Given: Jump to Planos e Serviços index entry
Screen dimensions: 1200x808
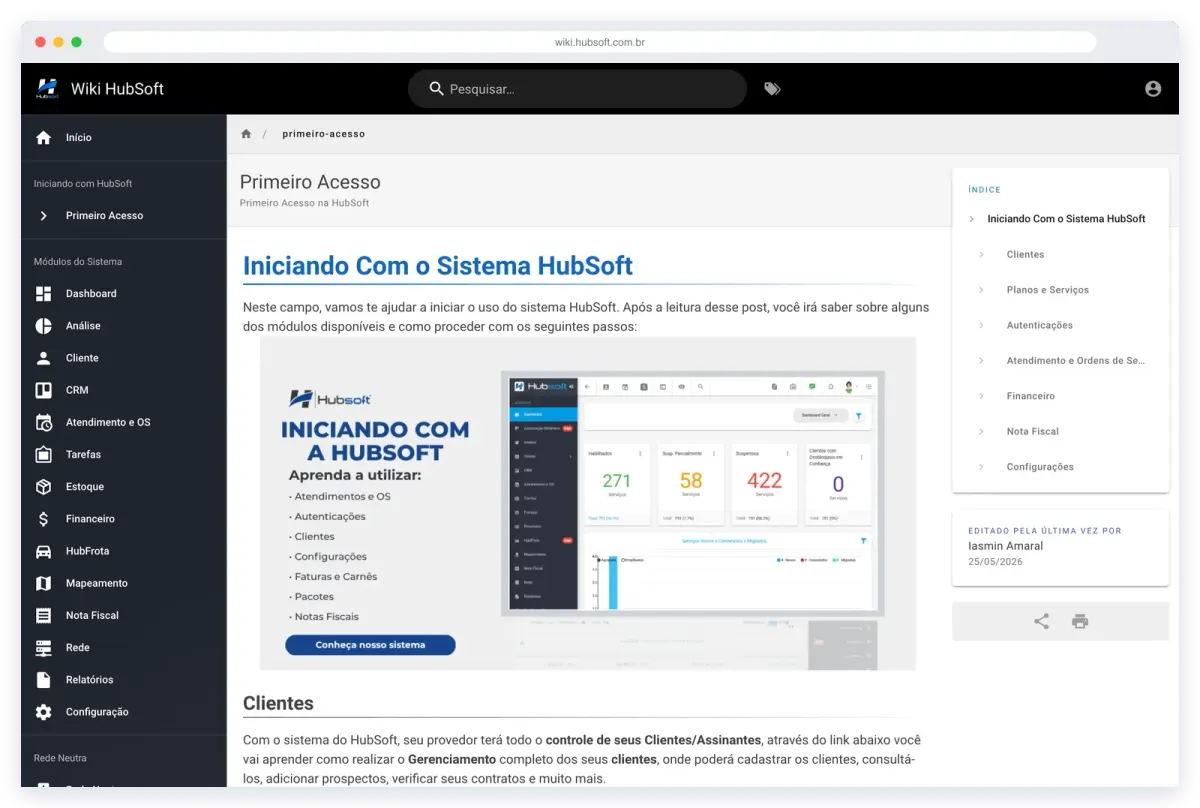Looking at the screenshot, I should (x=1048, y=290).
